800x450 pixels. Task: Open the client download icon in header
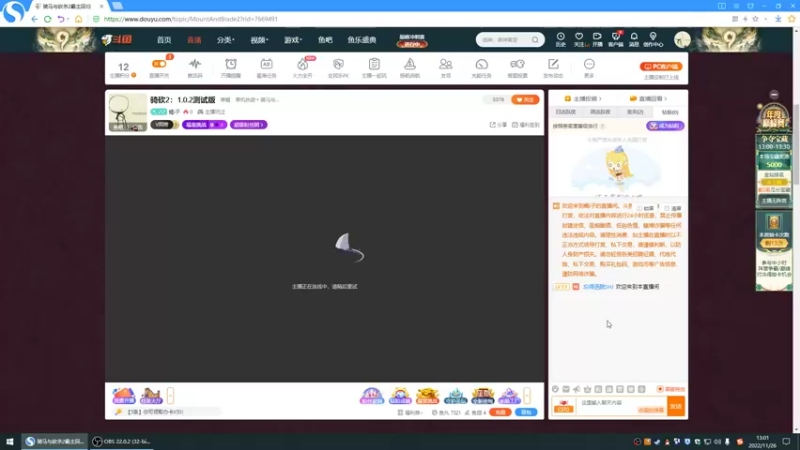pyautogui.click(x=616, y=39)
